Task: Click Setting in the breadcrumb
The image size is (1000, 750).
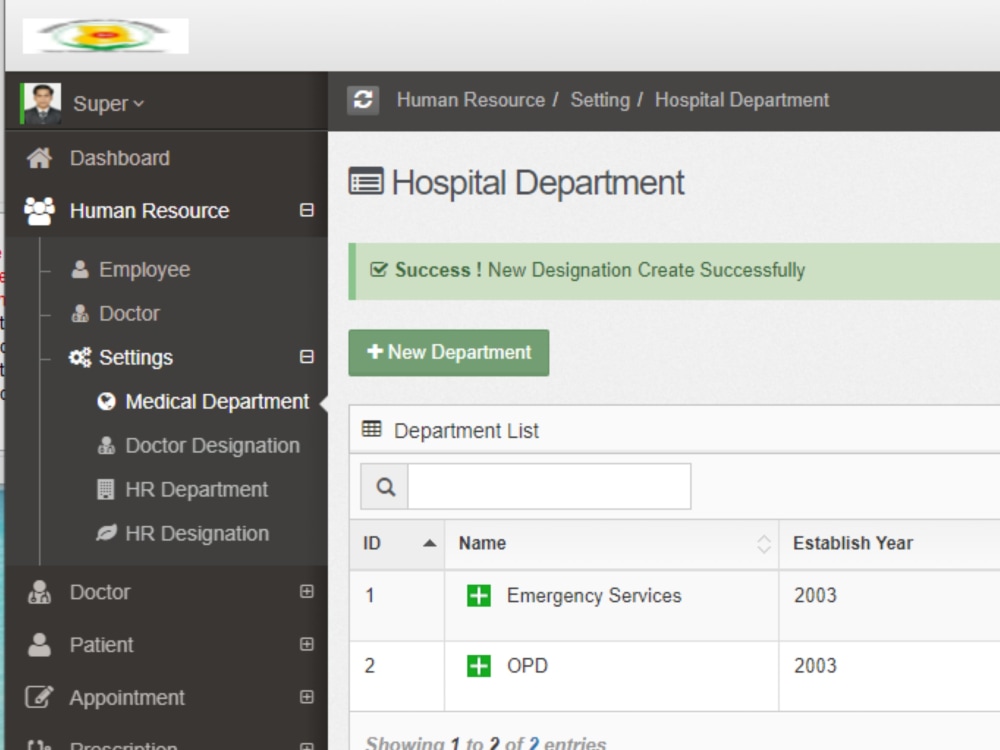Action: click(x=600, y=100)
